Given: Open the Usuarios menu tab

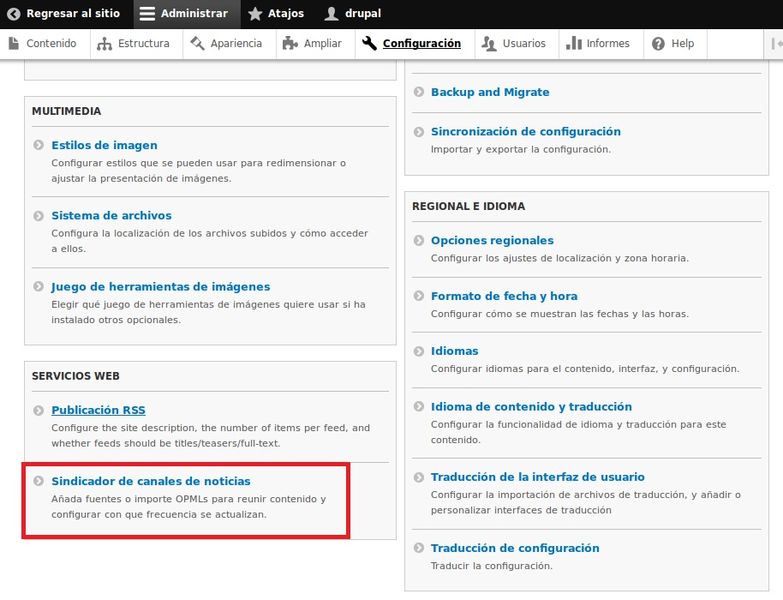Looking at the screenshot, I should 516,44.
